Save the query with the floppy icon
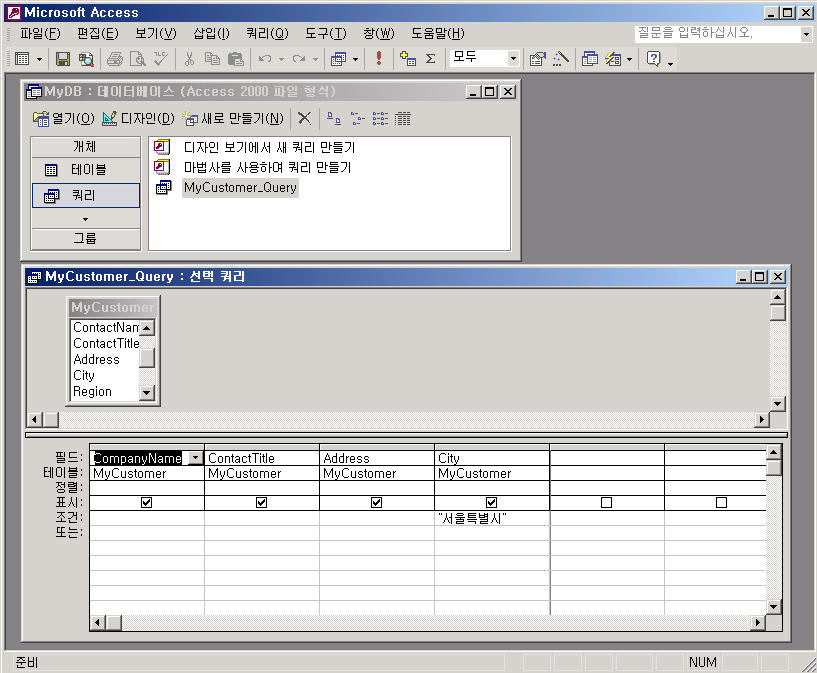The height and width of the screenshot is (673, 817). click(63, 59)
